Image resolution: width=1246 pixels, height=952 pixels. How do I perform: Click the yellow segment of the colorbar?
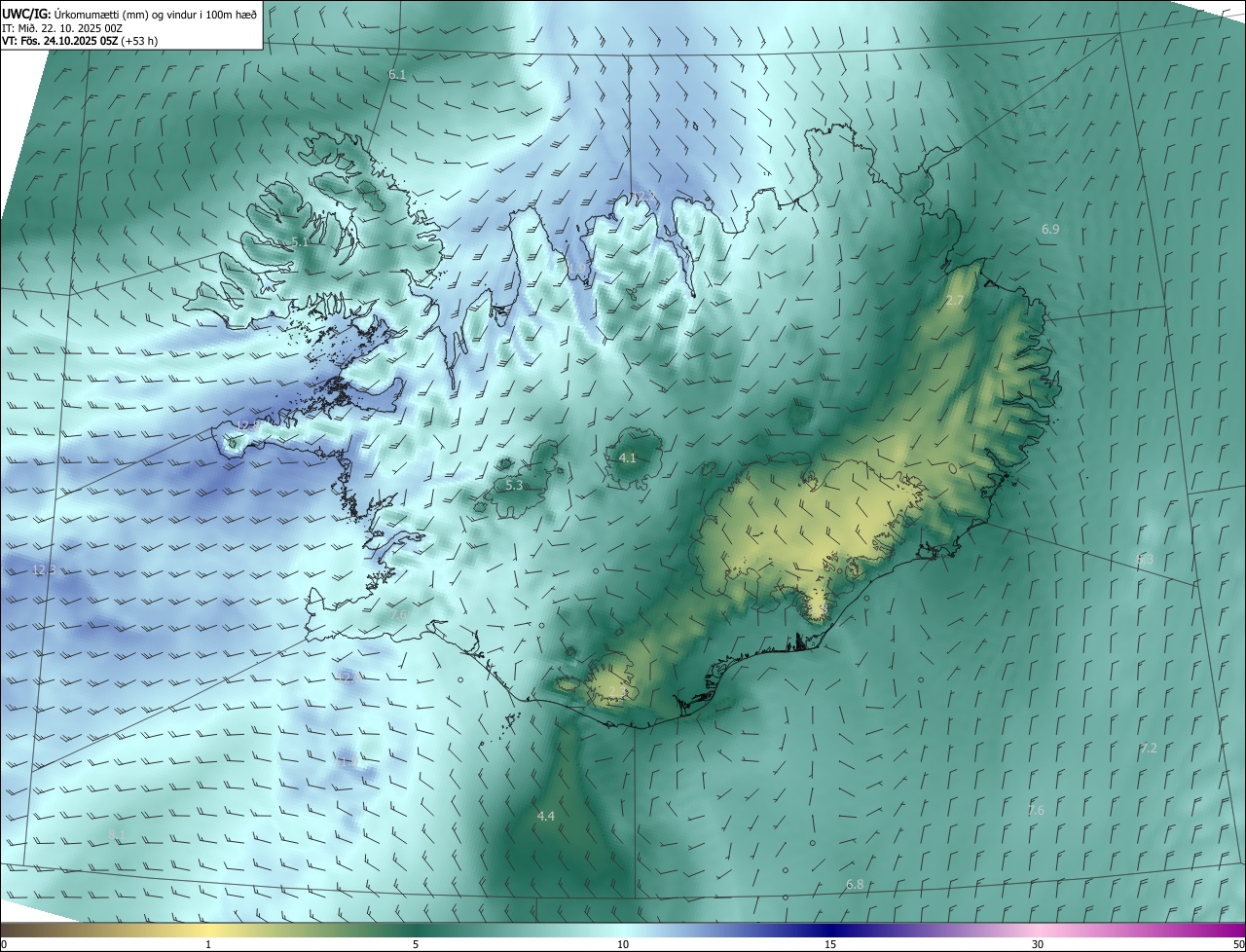(208, 931)
